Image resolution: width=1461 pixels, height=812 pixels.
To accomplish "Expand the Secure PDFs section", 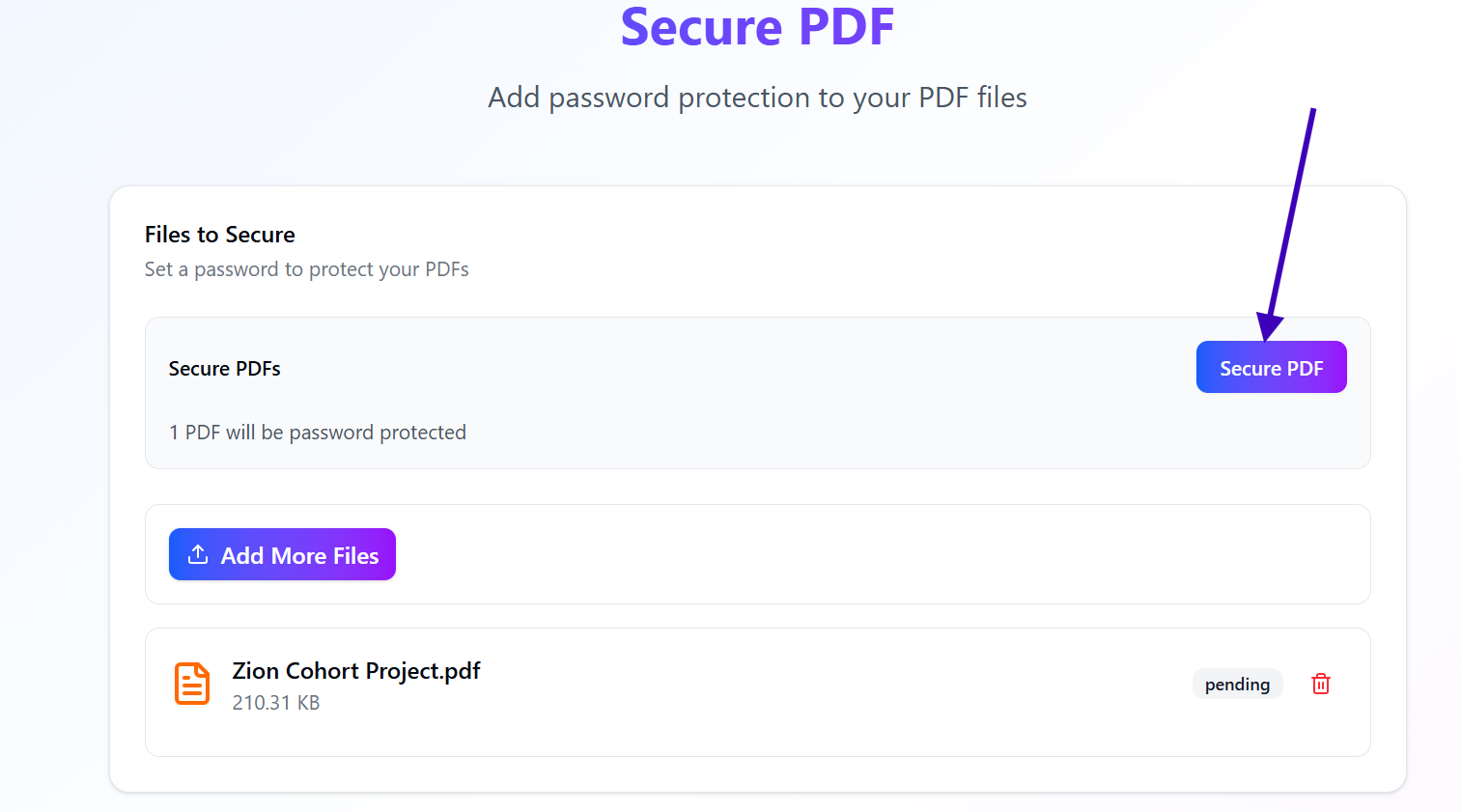I will point(224,368).
